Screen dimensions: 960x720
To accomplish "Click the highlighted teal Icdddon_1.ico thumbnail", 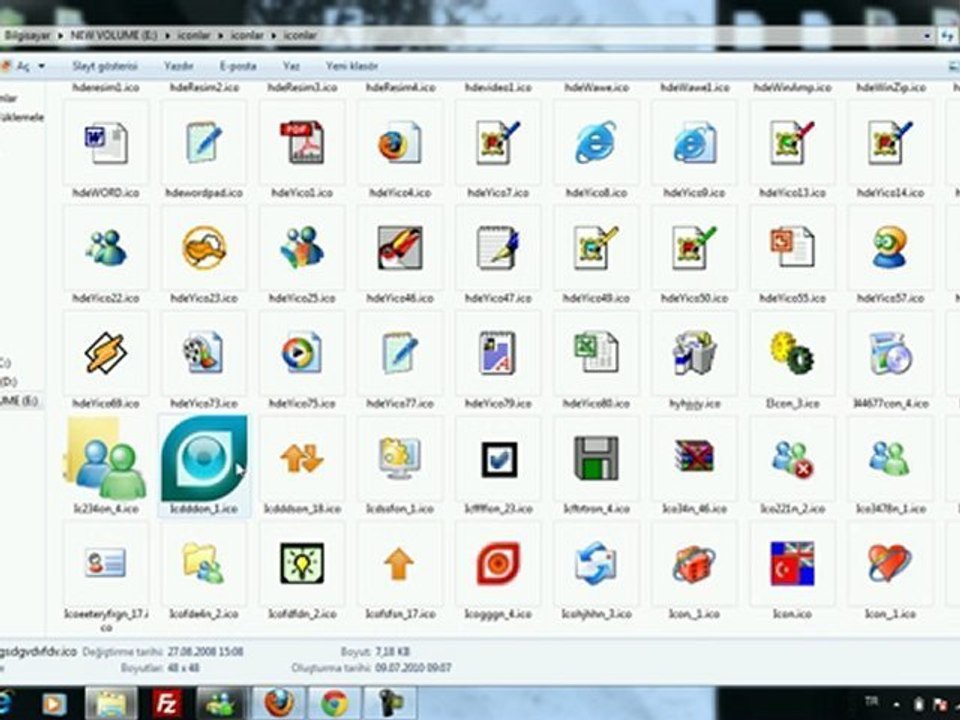I will (204, 458).
